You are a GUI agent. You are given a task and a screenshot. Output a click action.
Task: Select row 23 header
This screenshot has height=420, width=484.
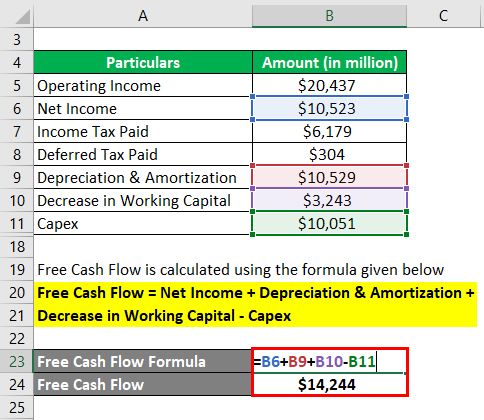pyautogui.click(x=17, y=362)
